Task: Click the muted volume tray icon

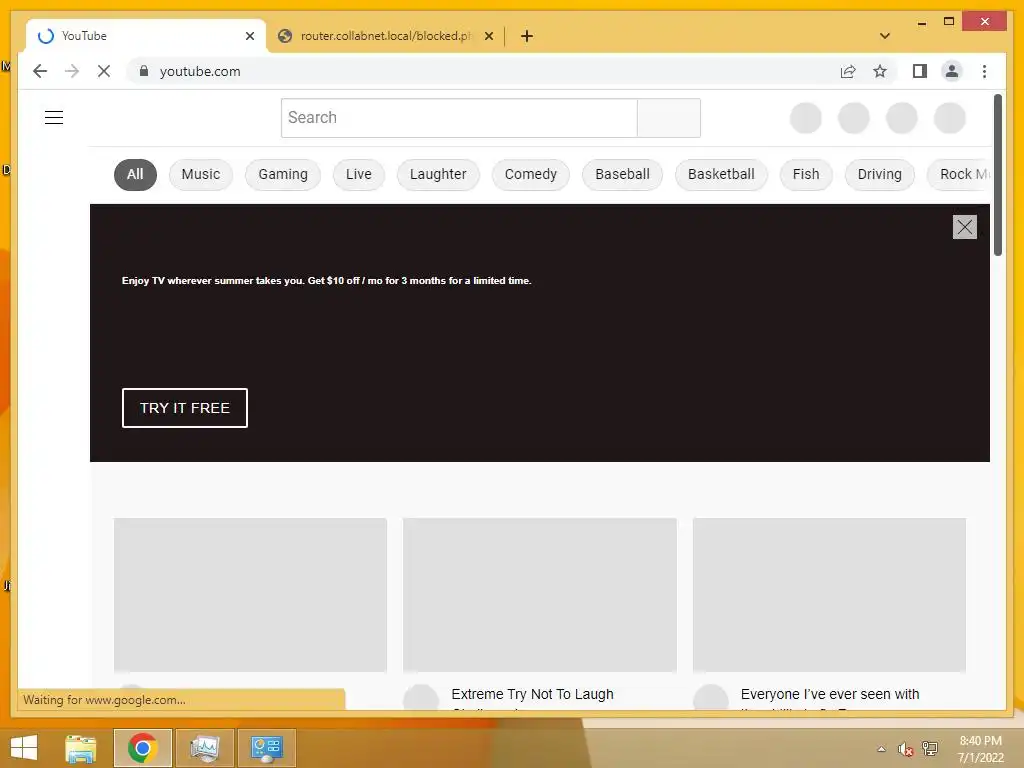Action: pos(905,749)
